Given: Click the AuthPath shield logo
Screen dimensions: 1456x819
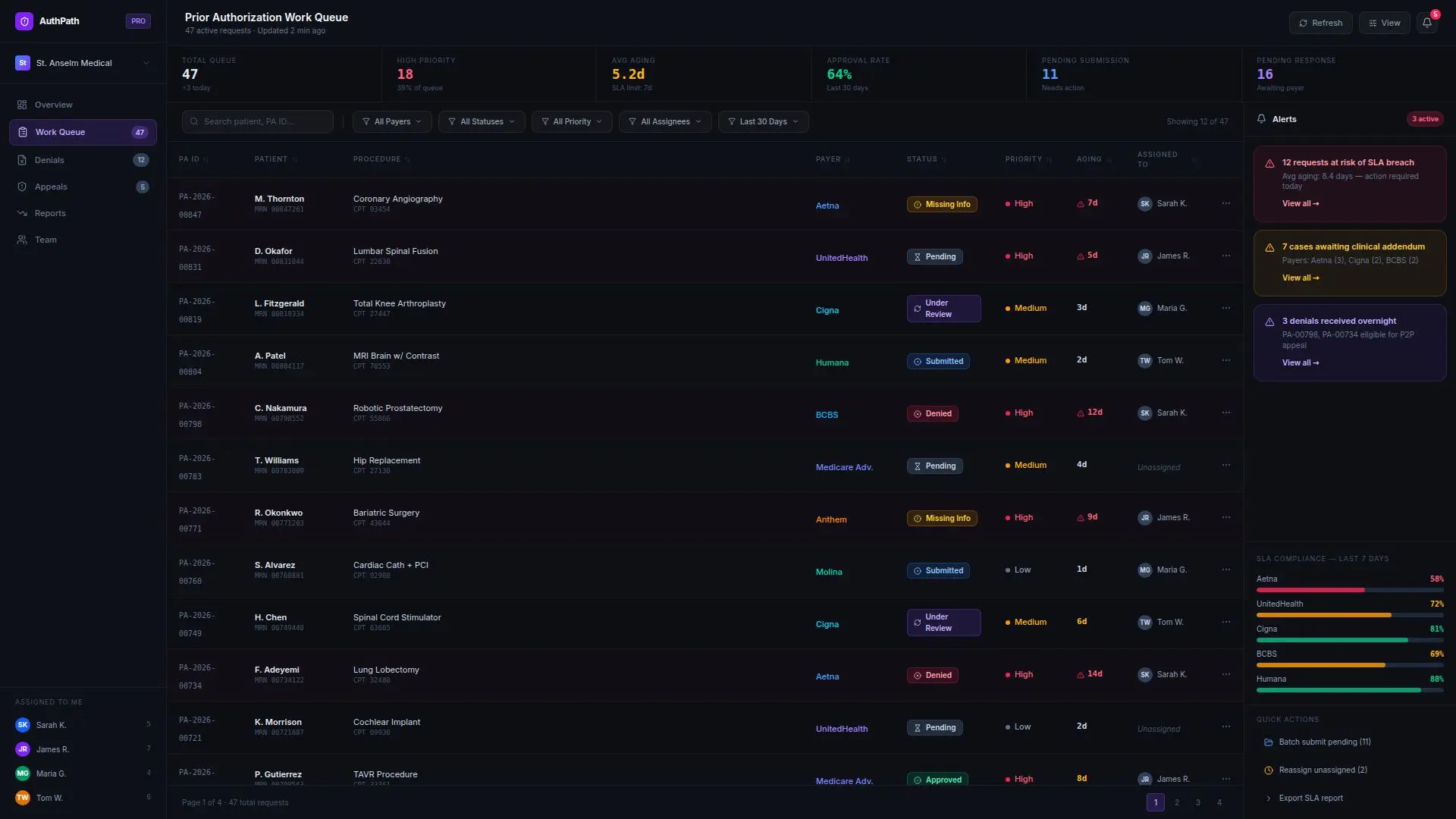Looking at the screenshot, I should pyautogui.click(x=24, y=21).
